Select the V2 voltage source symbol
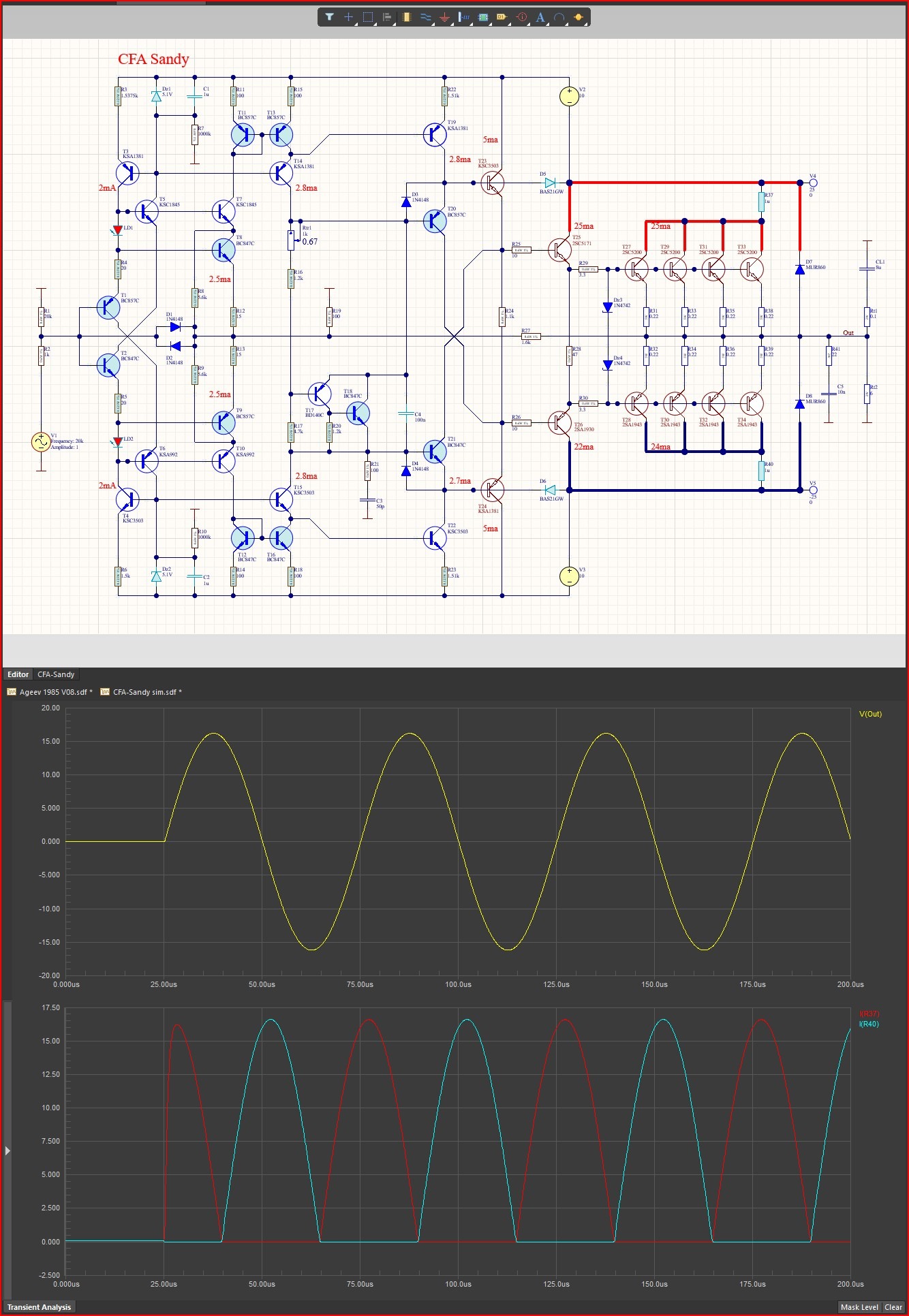Image resolution: width=909 pixels, height=1316 pixels. click(569, 96)
